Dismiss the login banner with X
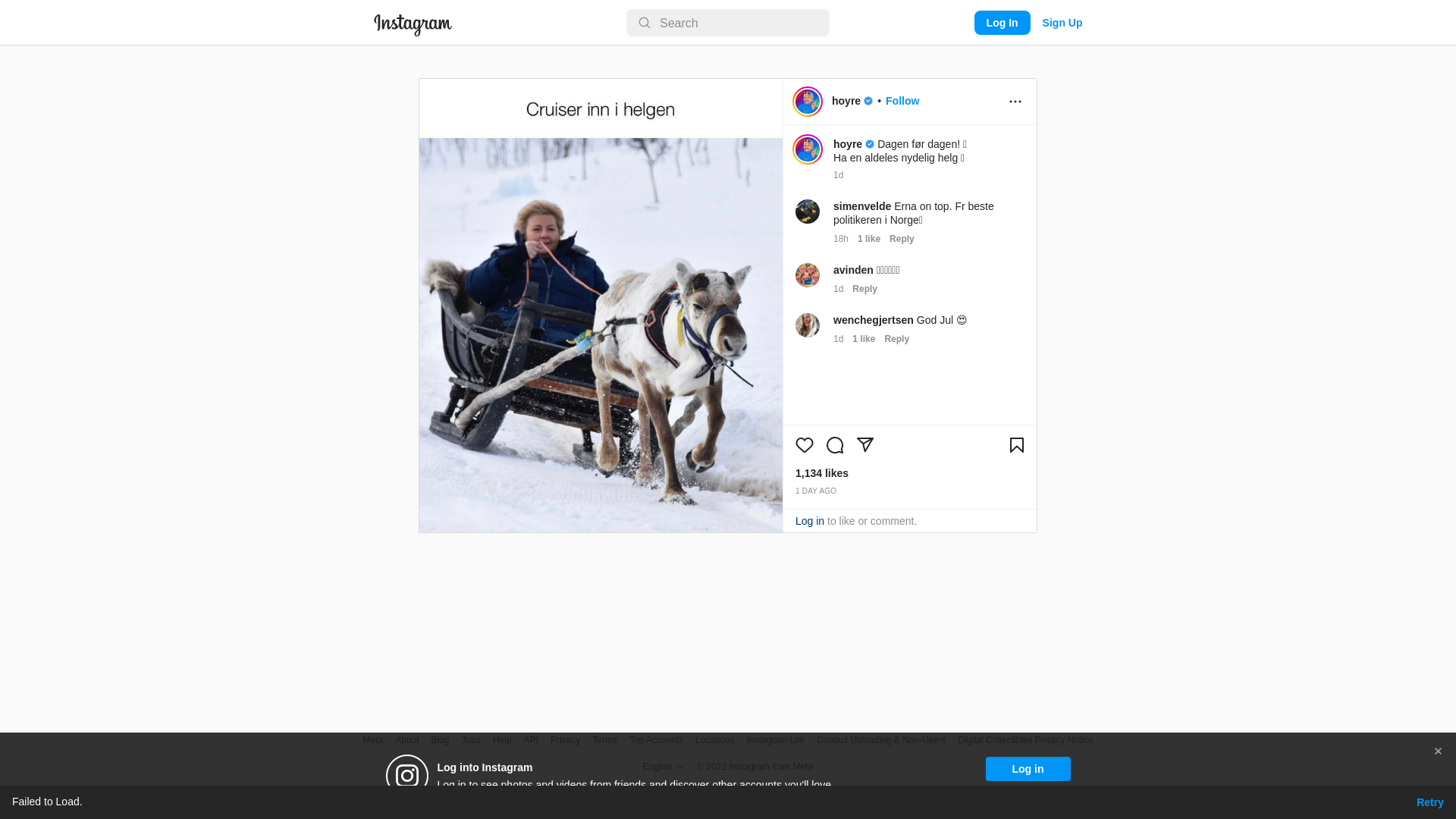 pyautogui.click(x=1438, y=752)
